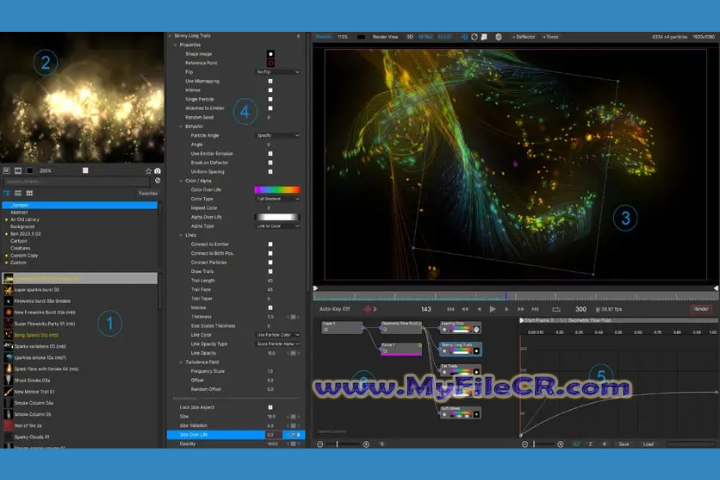The width and height of the screenshot is (720, 480).
Task: Rewind using the double-left arrow
Action: [465, 309]
